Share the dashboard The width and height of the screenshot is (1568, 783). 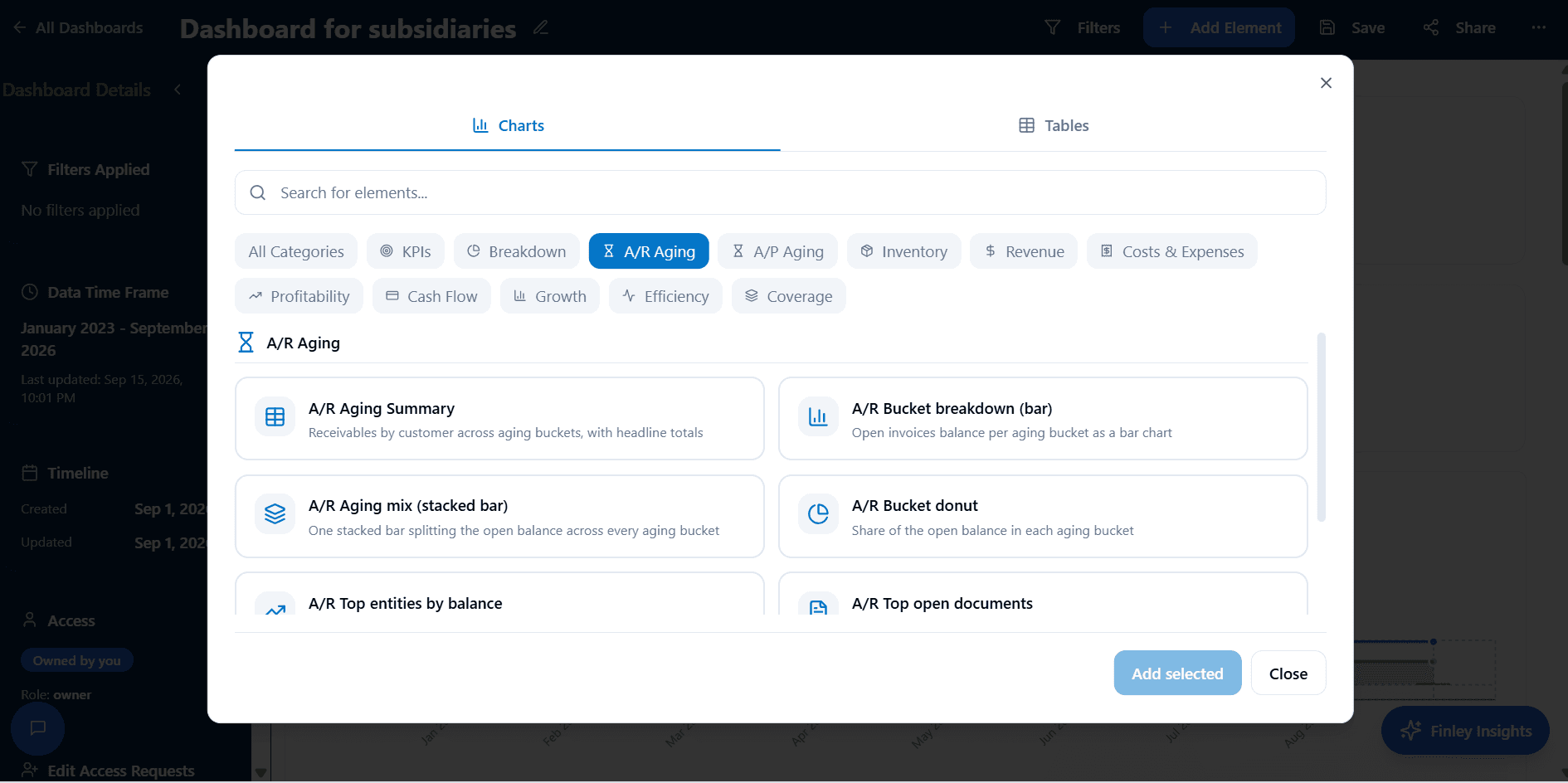click(x=1459, y=27)
